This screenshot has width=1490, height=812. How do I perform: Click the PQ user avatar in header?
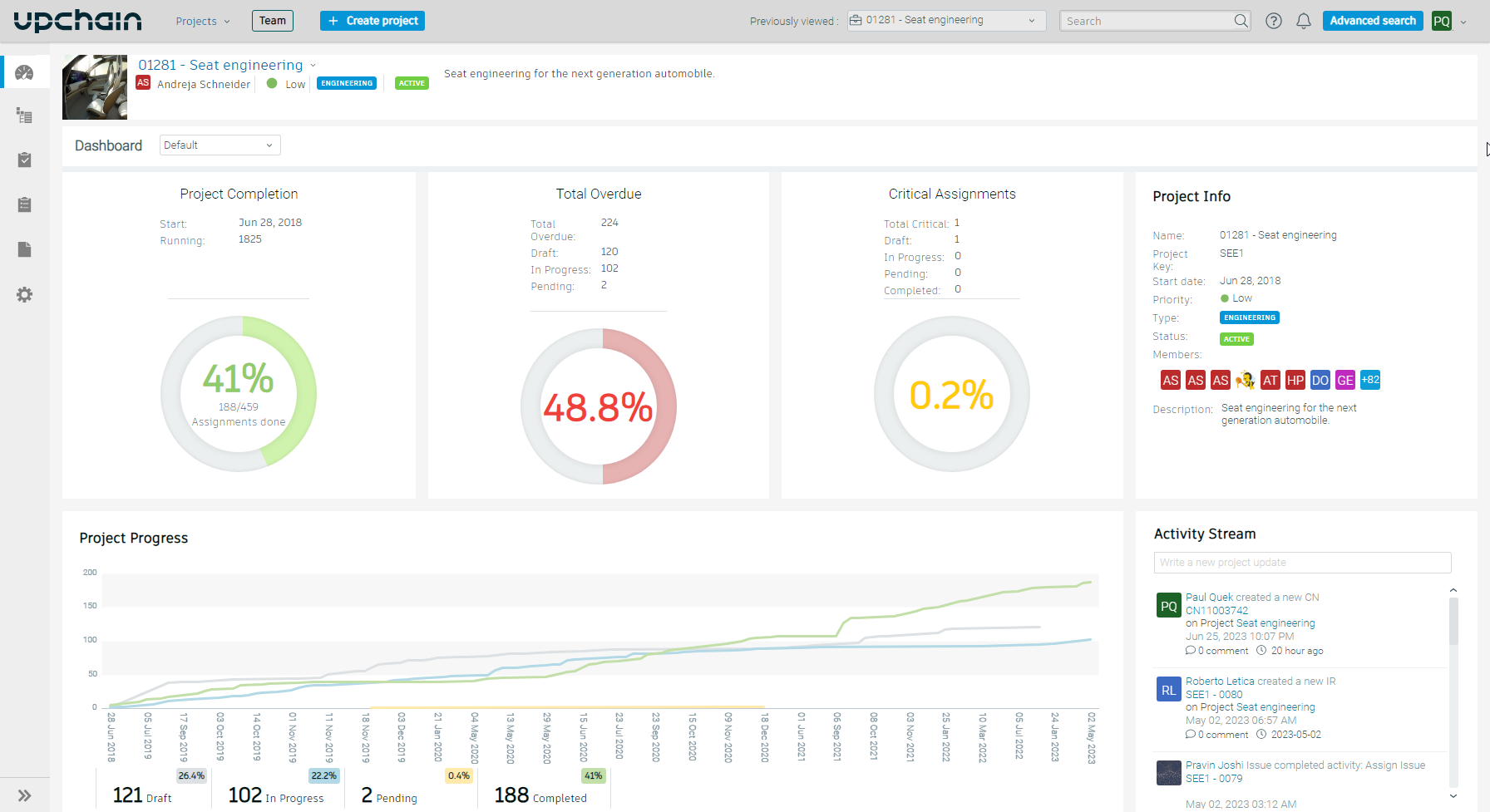click(1441, 22)
